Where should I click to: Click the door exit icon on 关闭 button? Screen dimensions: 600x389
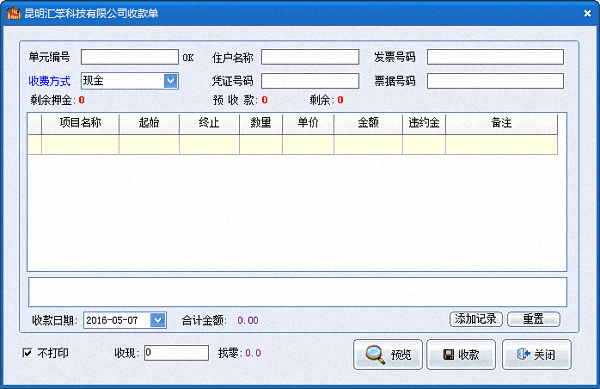point(523,354)
